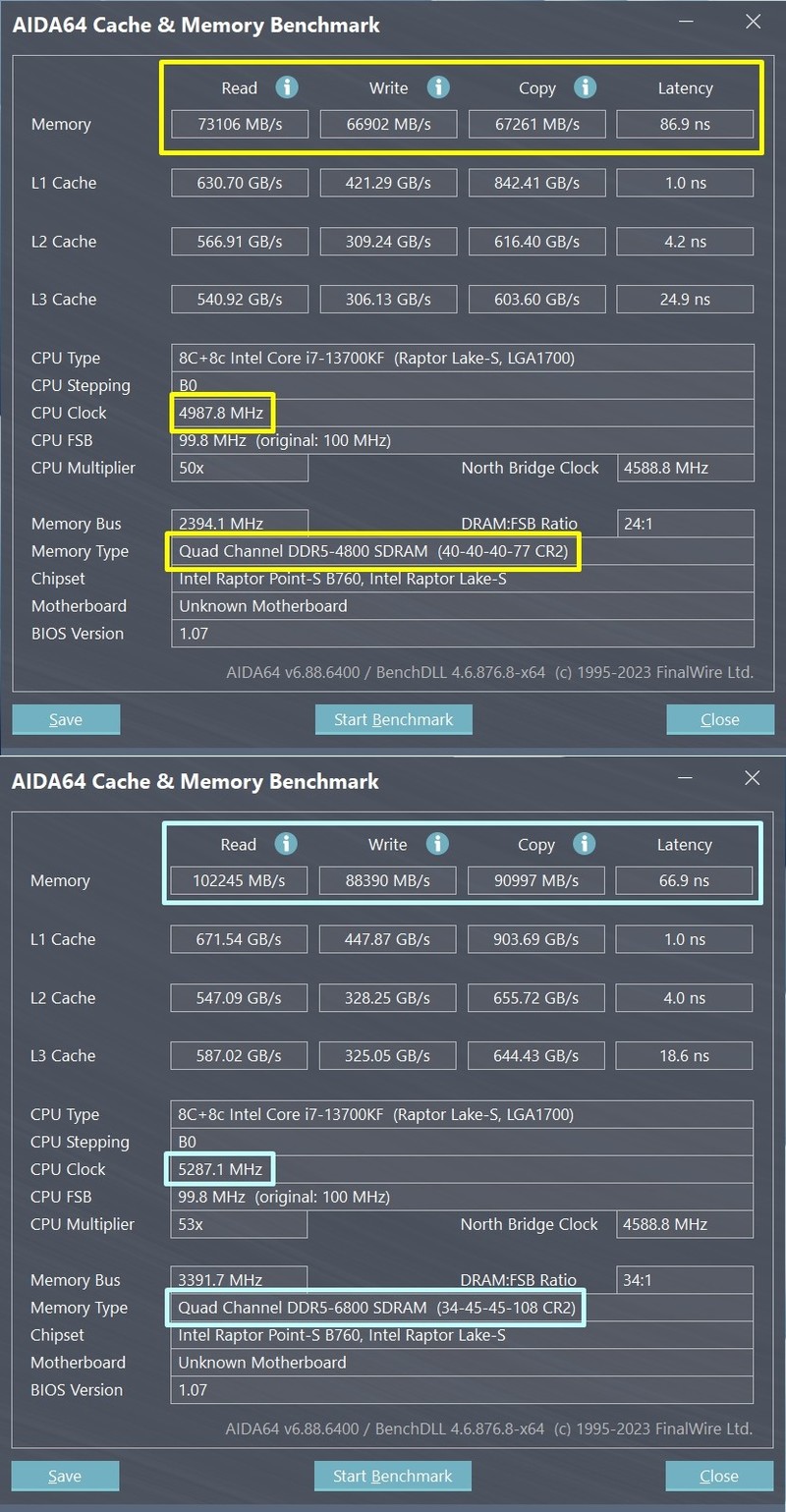Open the Write bandwidth info tooltip in the top window
The image size is (786, 1512).
(x=438, y=87)
